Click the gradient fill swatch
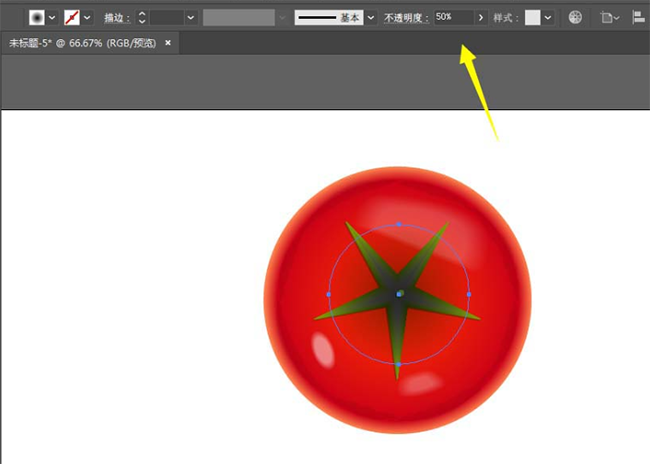The width and height of the screenshot is (650, 464). (37, 18)
